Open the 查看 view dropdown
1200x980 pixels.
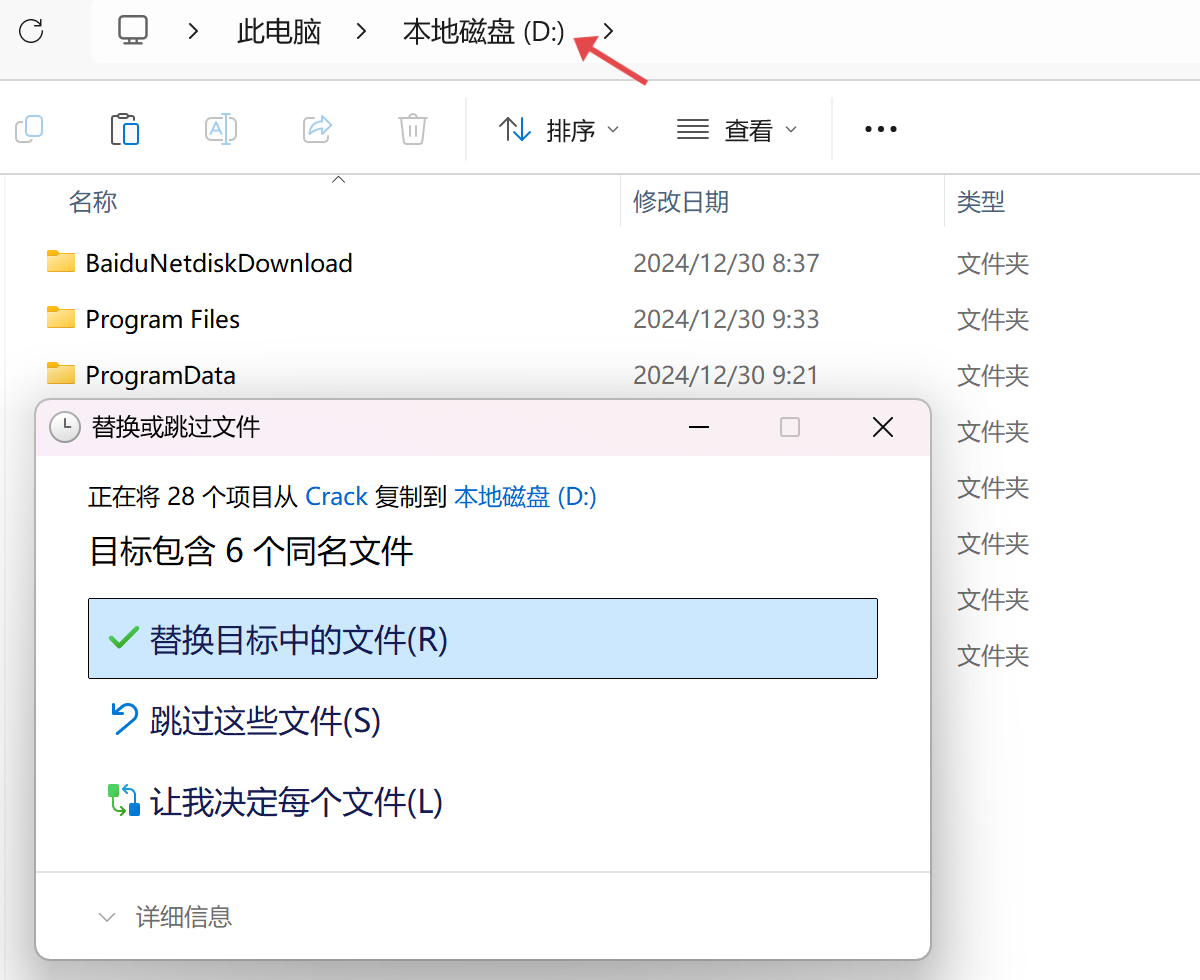[737, 130]
